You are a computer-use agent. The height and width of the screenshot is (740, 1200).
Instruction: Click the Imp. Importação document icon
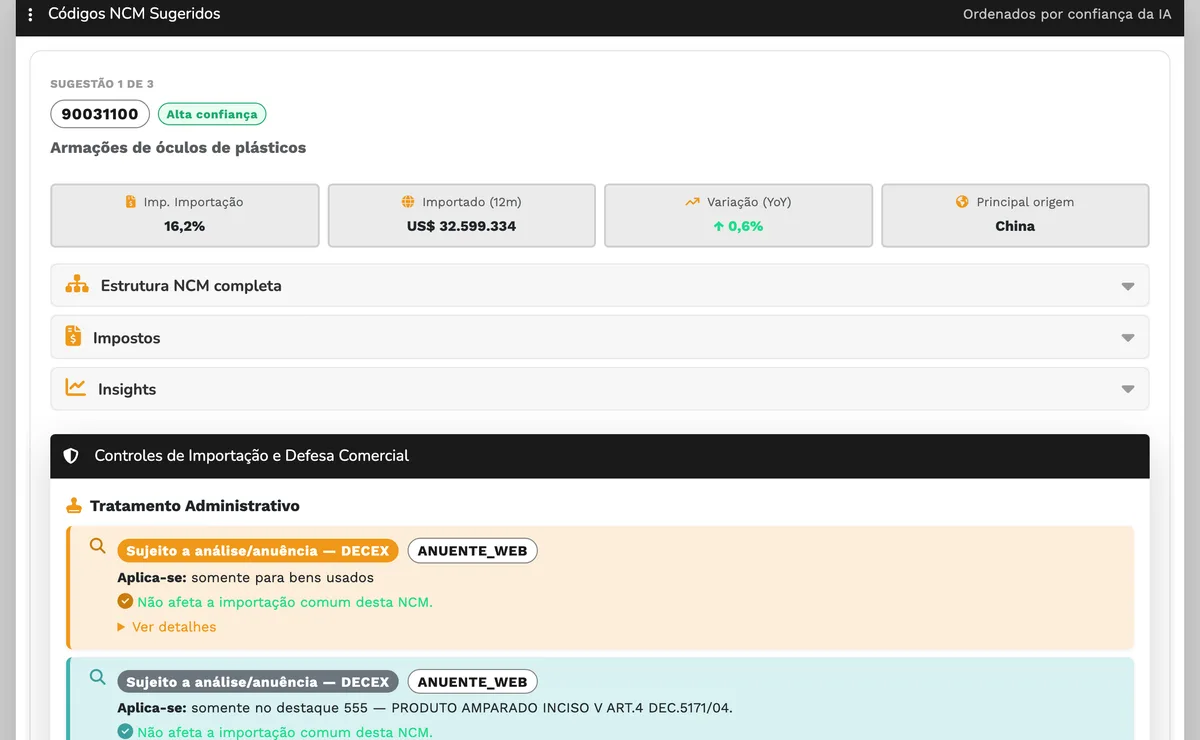click(131, 202)
